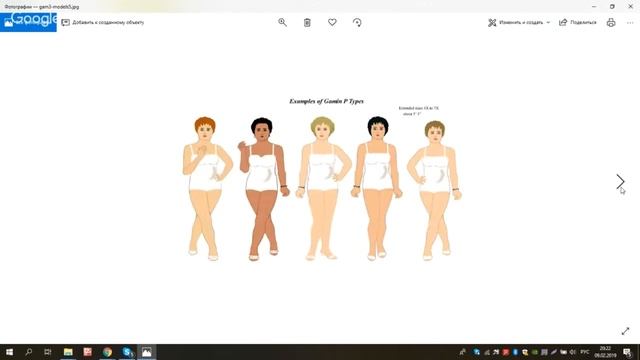The image size is (640, 360).
Task: Add photo to favorites with heart icon
Action: click(332, 22)
